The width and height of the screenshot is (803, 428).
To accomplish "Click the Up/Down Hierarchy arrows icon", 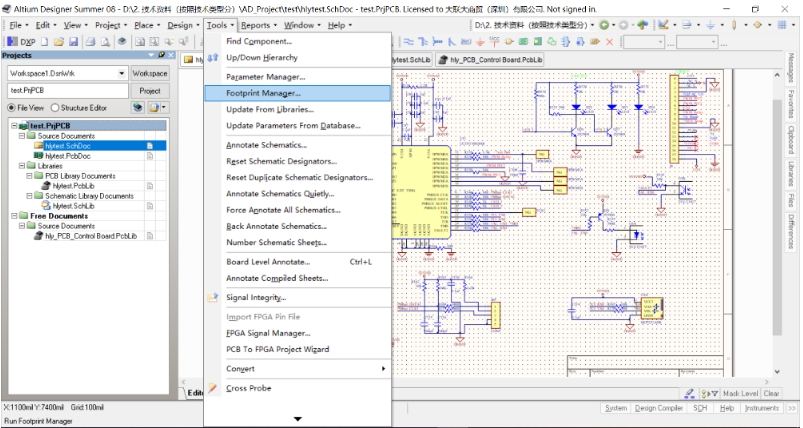I will [x=213, y=58].
